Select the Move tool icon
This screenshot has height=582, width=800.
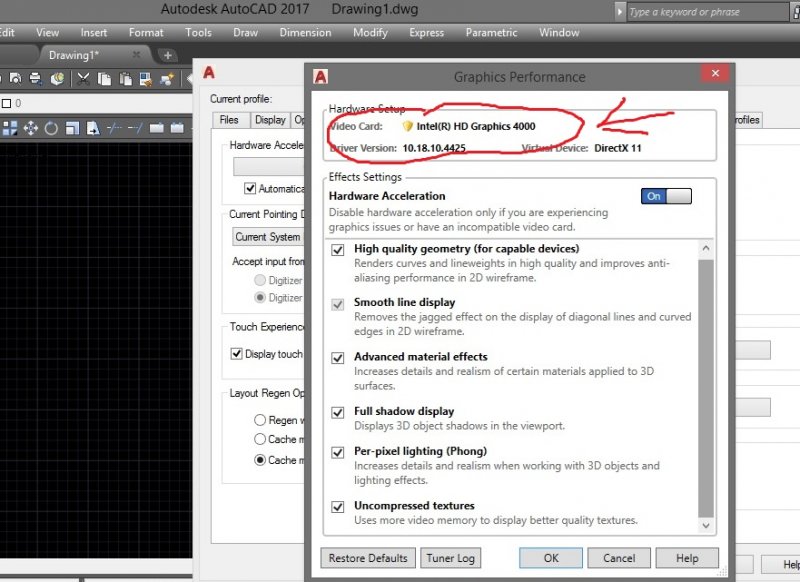pyautogui.click(x=31, y=128)
